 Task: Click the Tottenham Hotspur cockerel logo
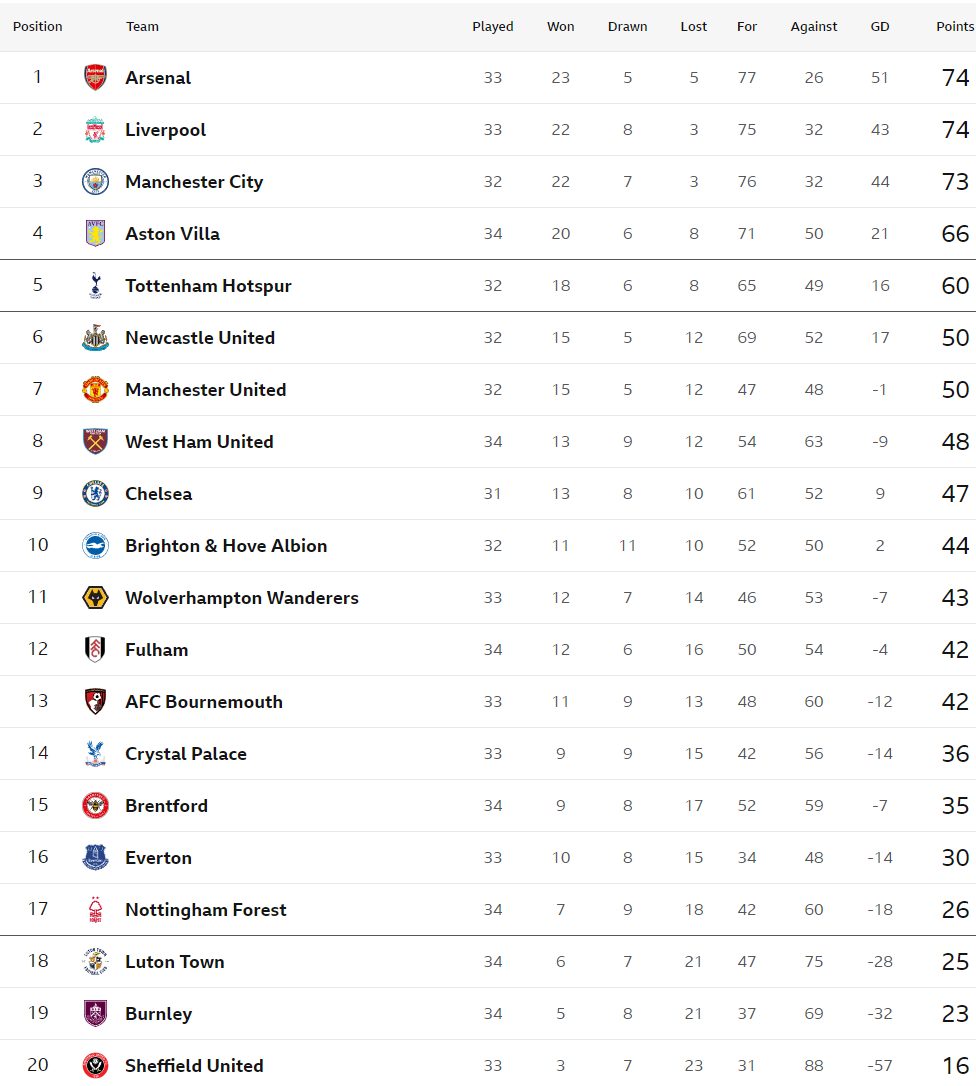coord(95,285)
